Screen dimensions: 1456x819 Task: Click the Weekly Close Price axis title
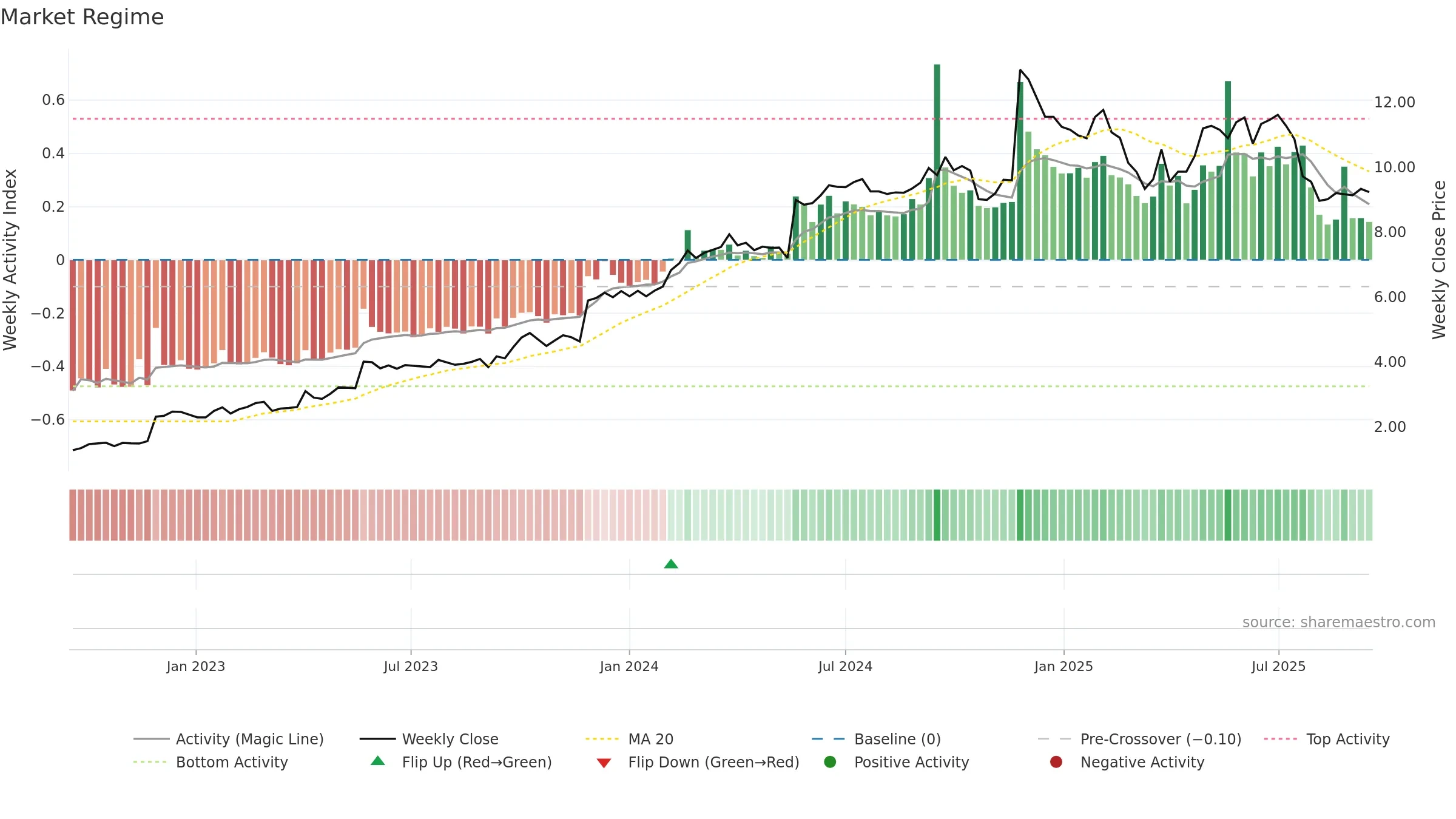pos(1439,260)
